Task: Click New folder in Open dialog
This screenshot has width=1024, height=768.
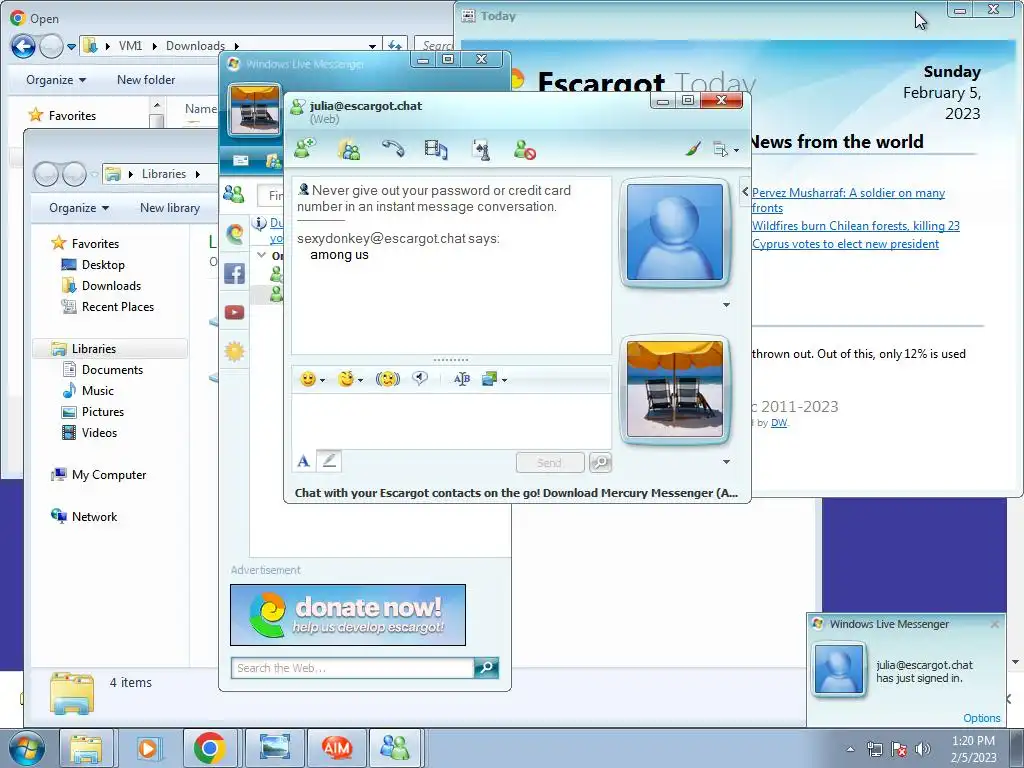Action: point(146,80)
